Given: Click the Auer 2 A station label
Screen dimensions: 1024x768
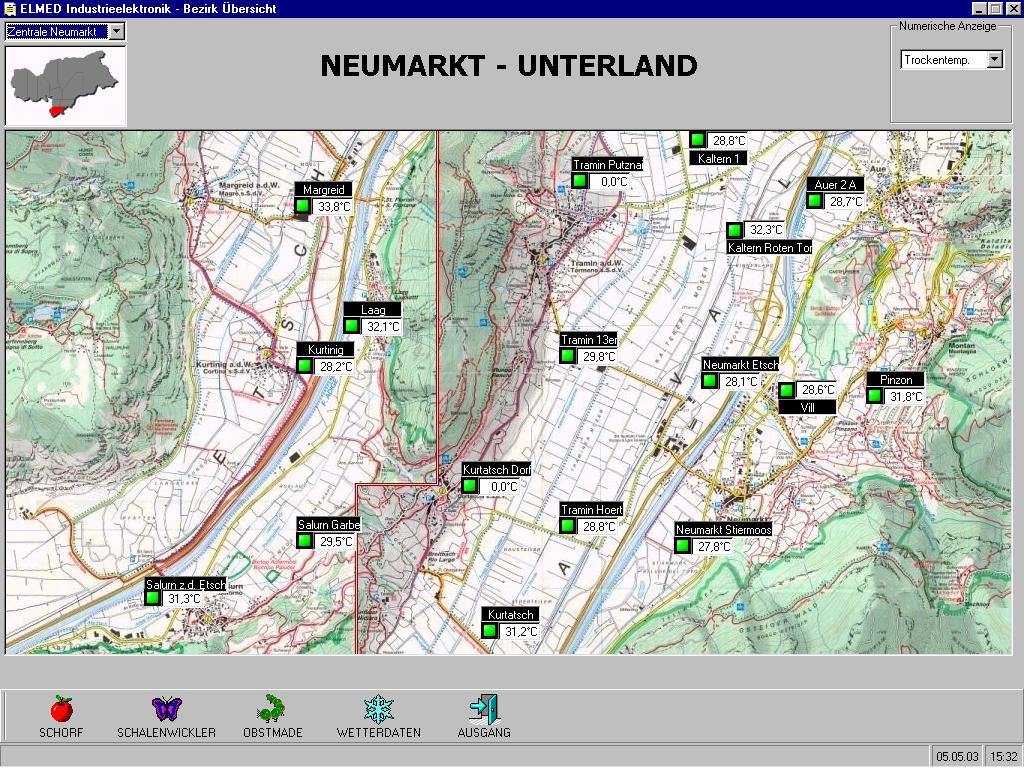Looking at the screenshot, I should coord(835,184).
